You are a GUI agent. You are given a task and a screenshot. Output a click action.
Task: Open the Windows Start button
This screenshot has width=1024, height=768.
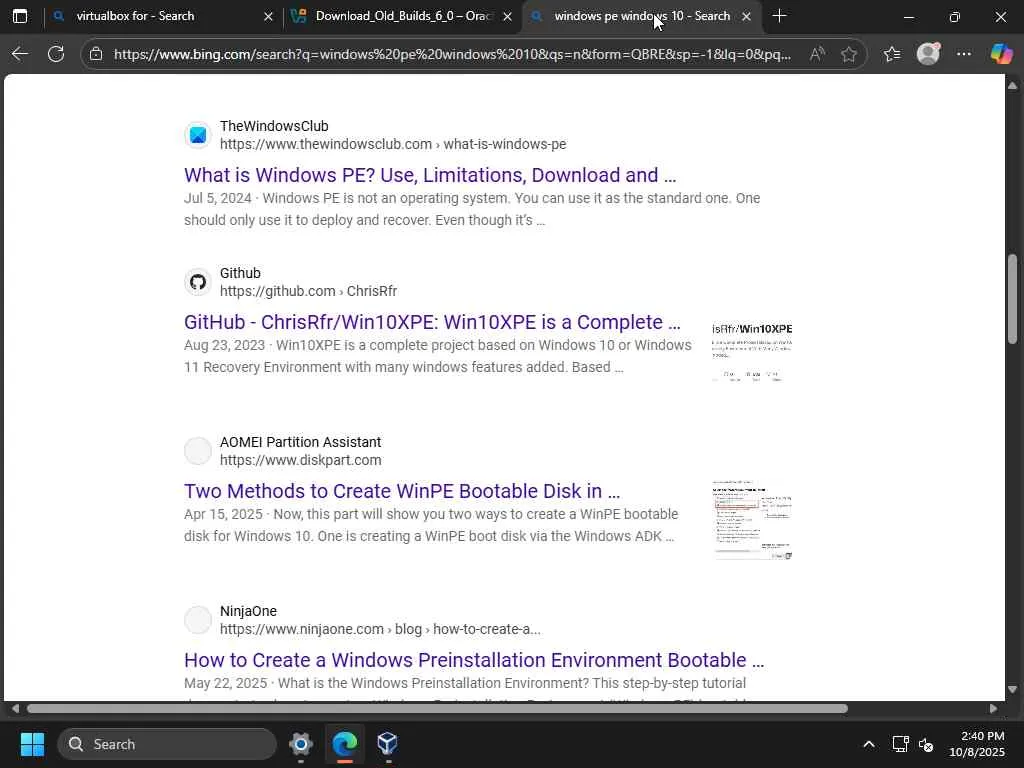tap(32, 744)
